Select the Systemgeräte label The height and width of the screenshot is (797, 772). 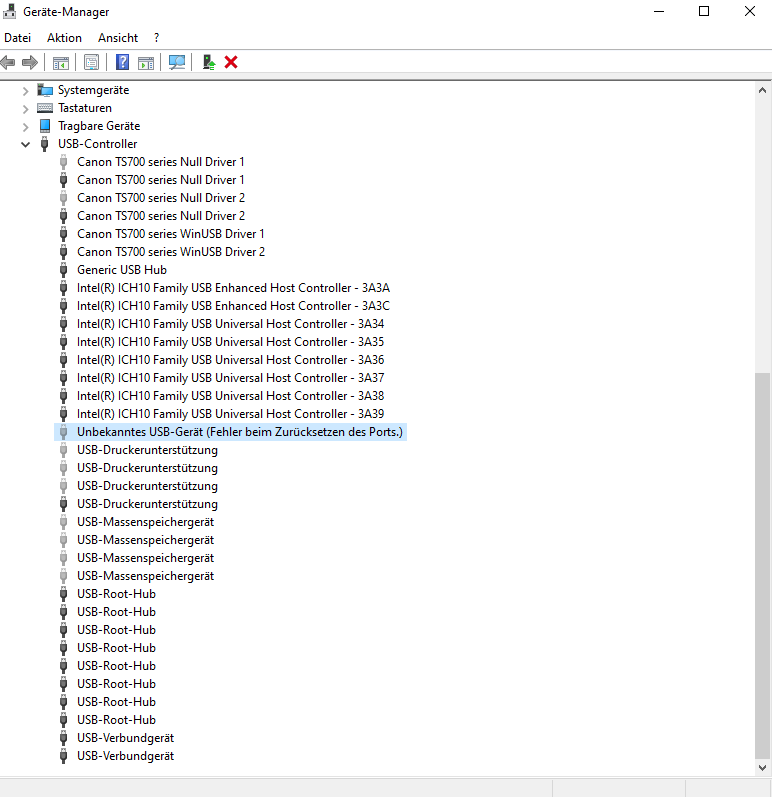[94, 90]
